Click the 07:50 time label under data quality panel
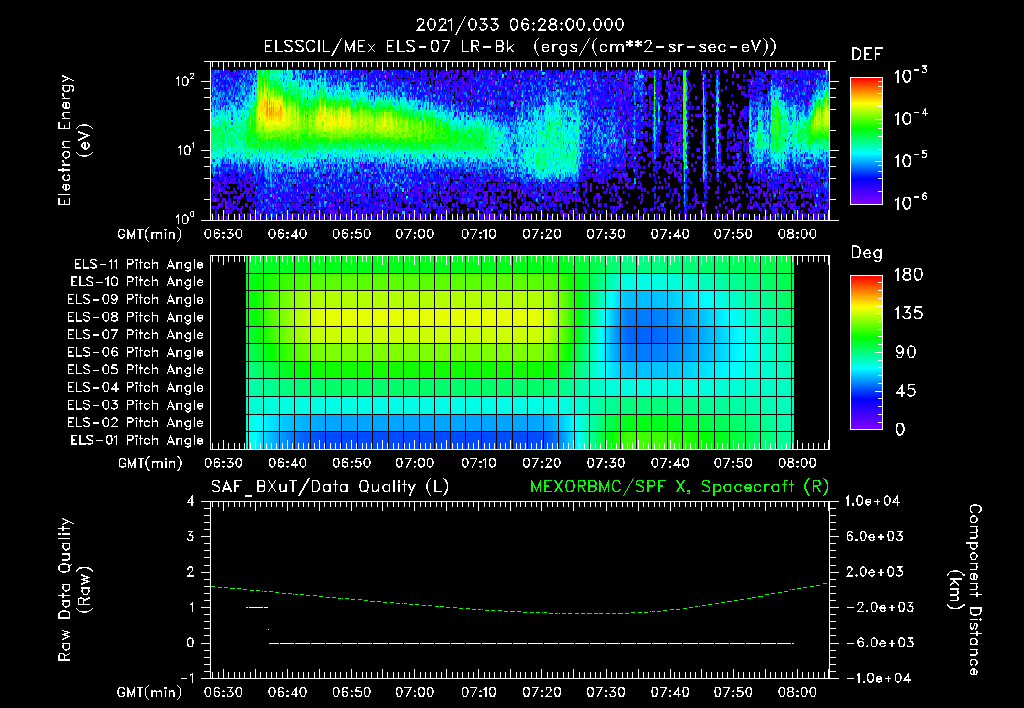This screenshot has width=1024, height=708. point(733,692)
